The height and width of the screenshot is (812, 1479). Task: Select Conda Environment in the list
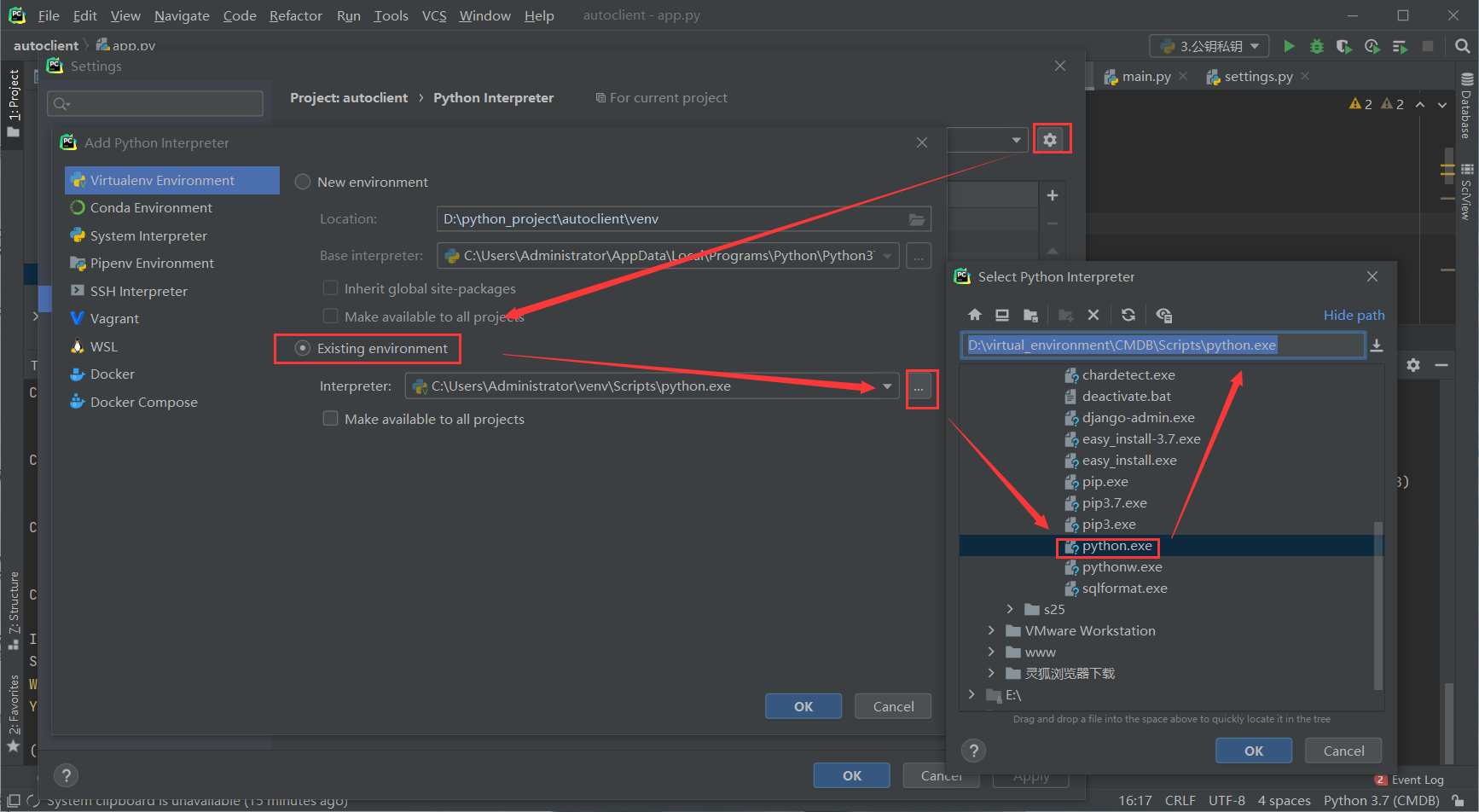172,208
